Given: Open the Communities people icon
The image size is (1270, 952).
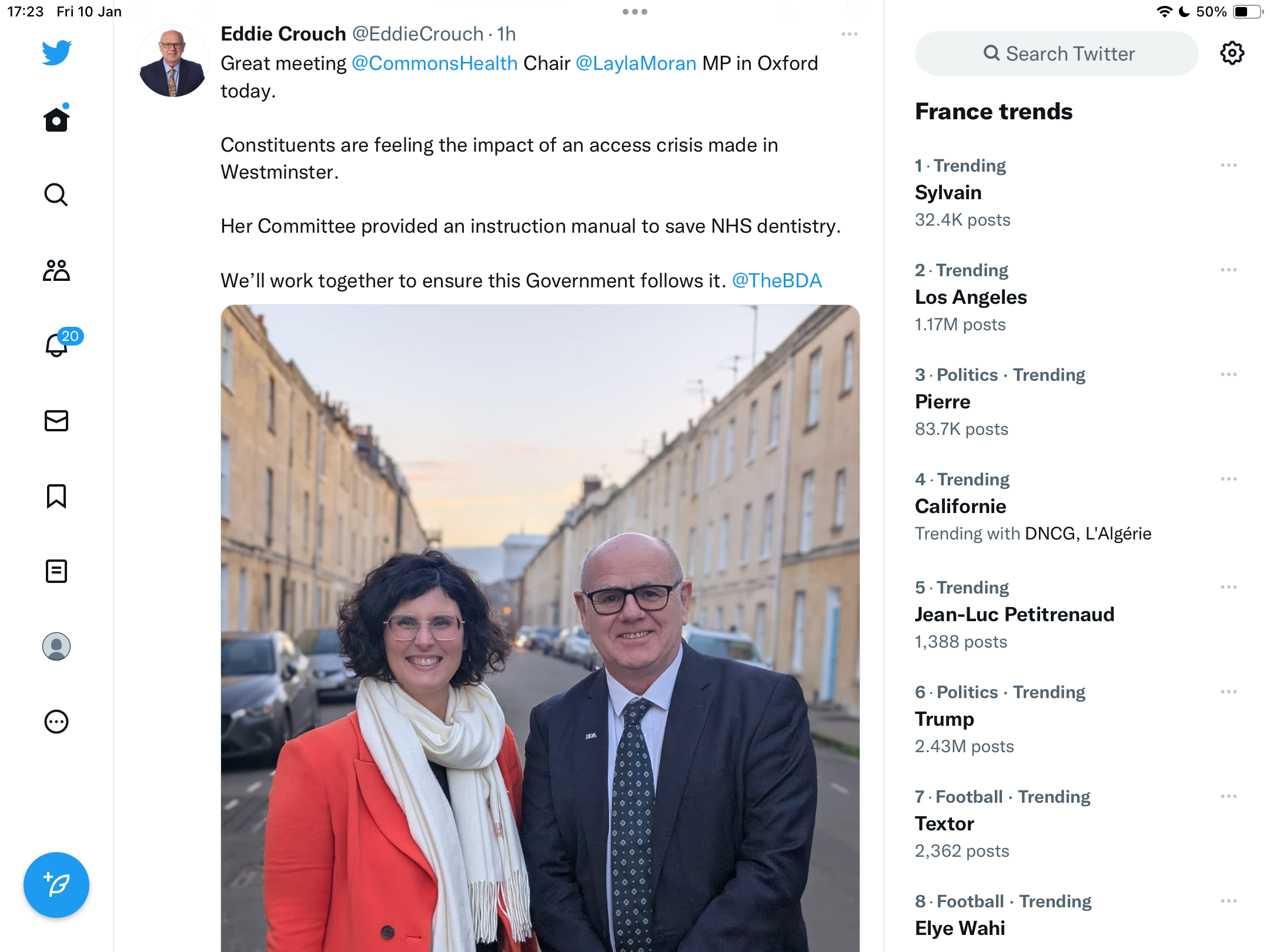Looking at the screenshot, I should click(x=56, y=270).
